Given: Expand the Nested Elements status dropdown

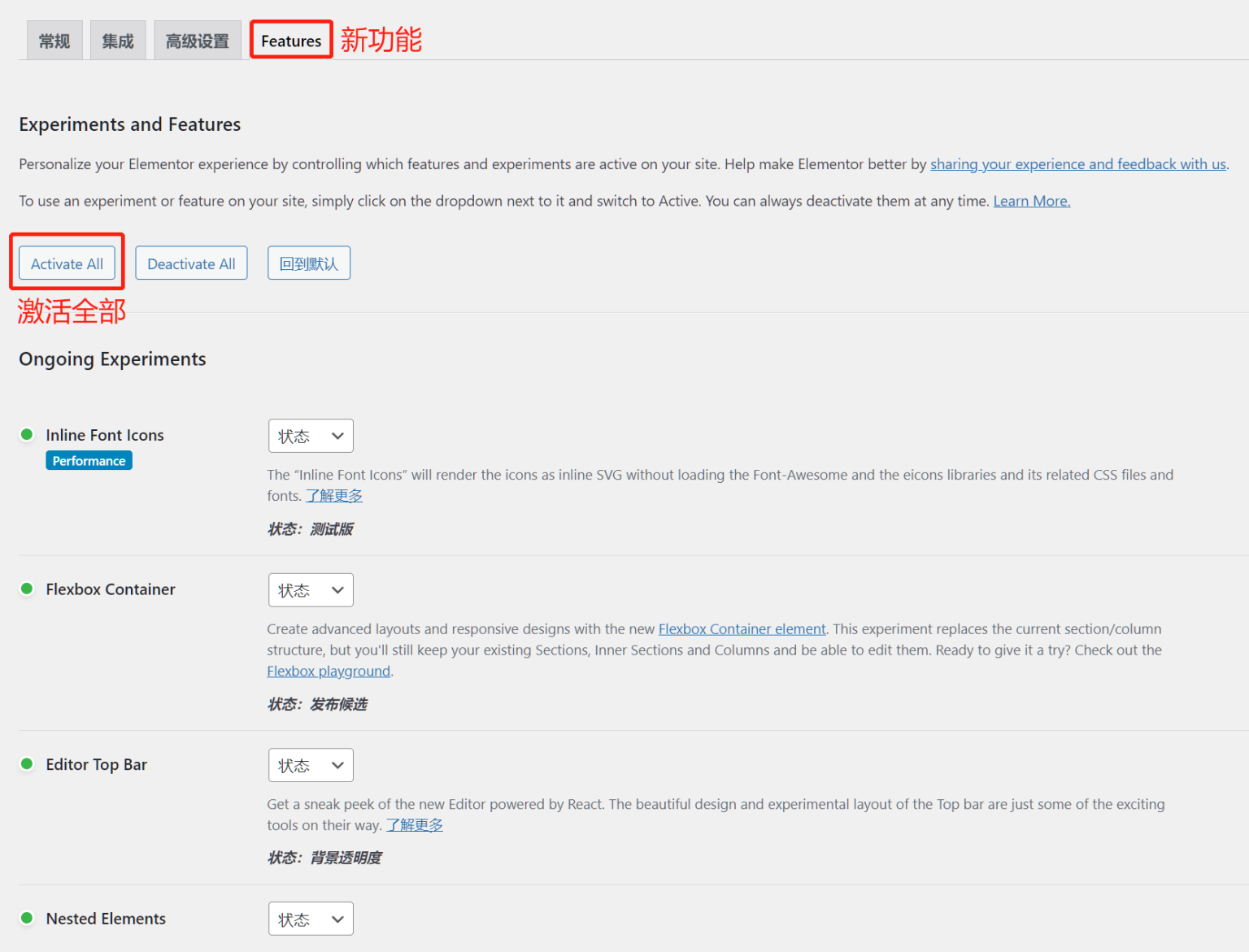Looking at the screenshot, I should point(311,919).
